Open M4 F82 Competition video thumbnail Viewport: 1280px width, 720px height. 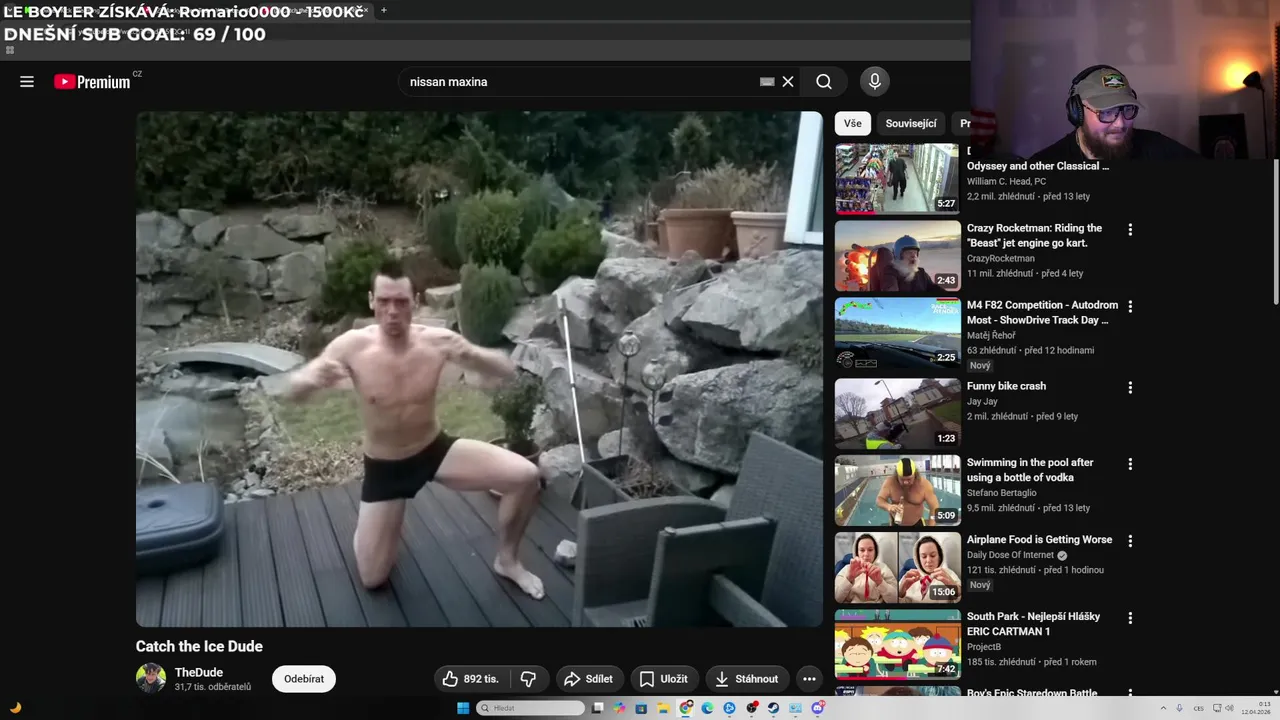click(897, 333)
